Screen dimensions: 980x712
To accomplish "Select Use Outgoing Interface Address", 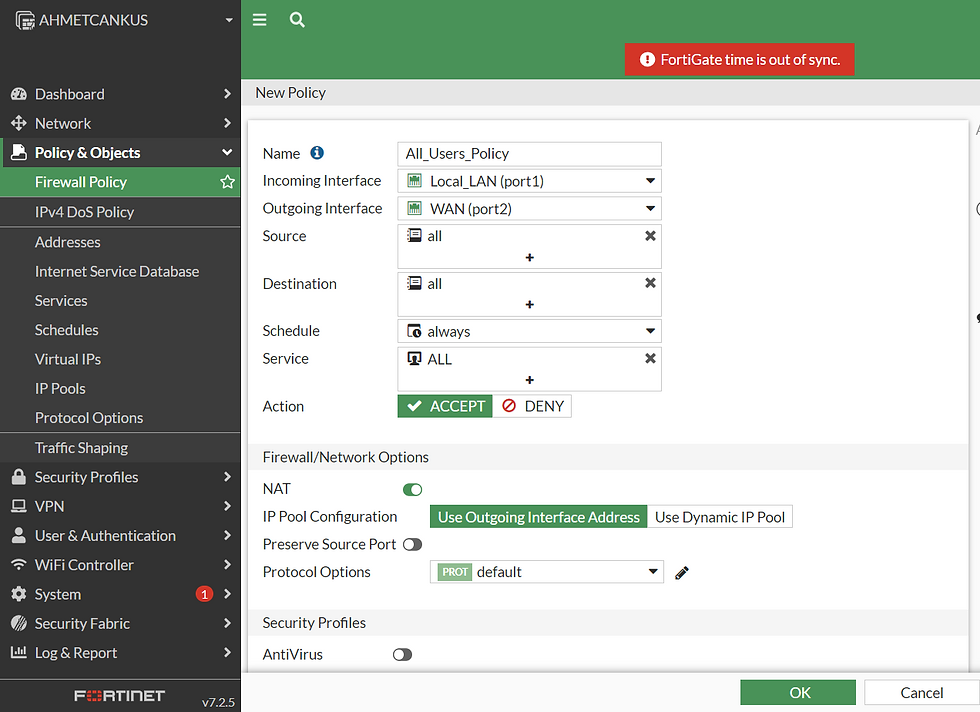I will pos(539,517).
